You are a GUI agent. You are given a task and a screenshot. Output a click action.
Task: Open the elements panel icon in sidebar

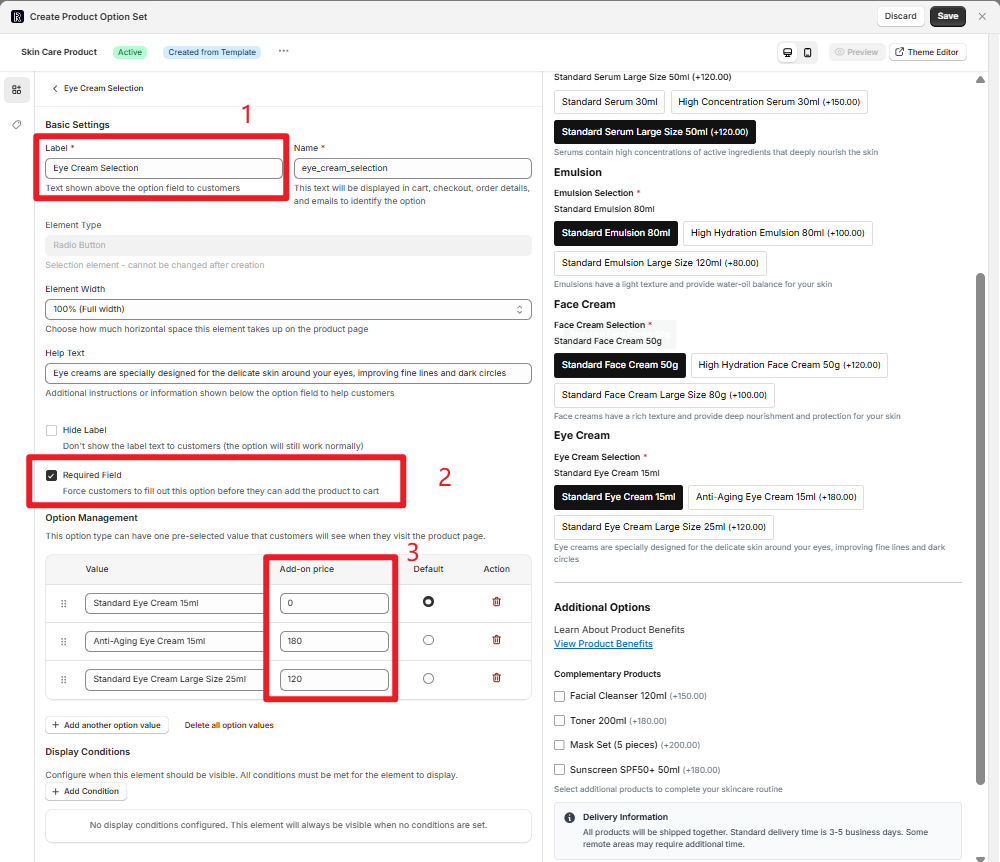(16, 90)
